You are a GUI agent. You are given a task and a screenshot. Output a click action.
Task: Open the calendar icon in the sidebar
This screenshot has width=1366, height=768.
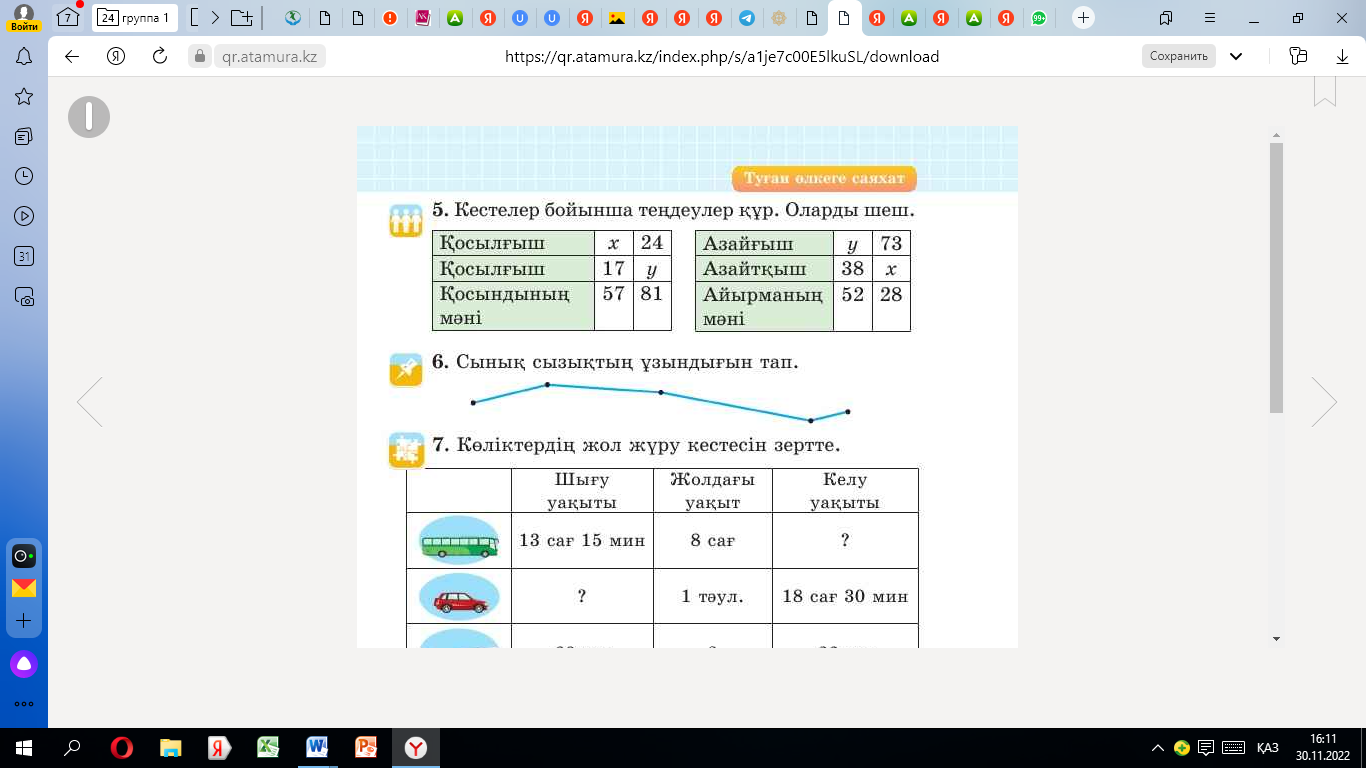24,256
